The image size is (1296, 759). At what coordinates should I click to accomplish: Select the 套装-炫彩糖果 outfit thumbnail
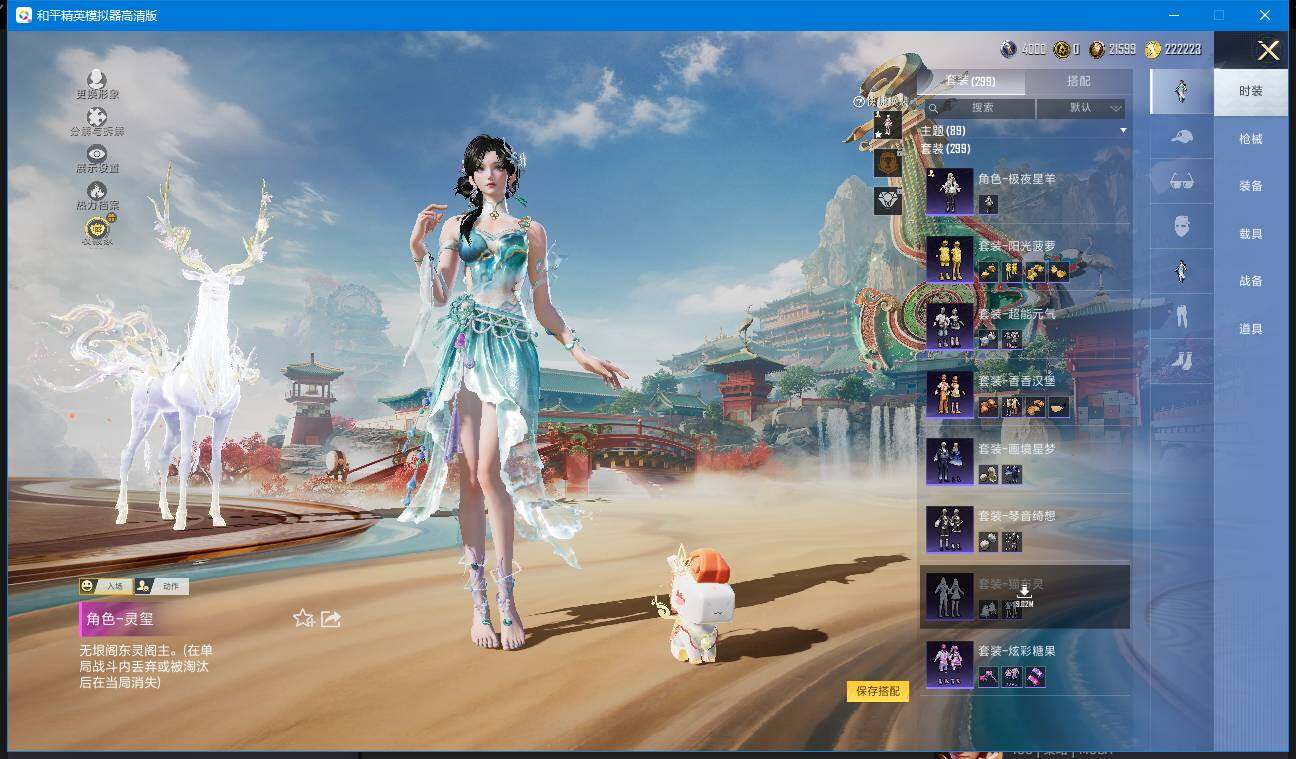(949, 664)
